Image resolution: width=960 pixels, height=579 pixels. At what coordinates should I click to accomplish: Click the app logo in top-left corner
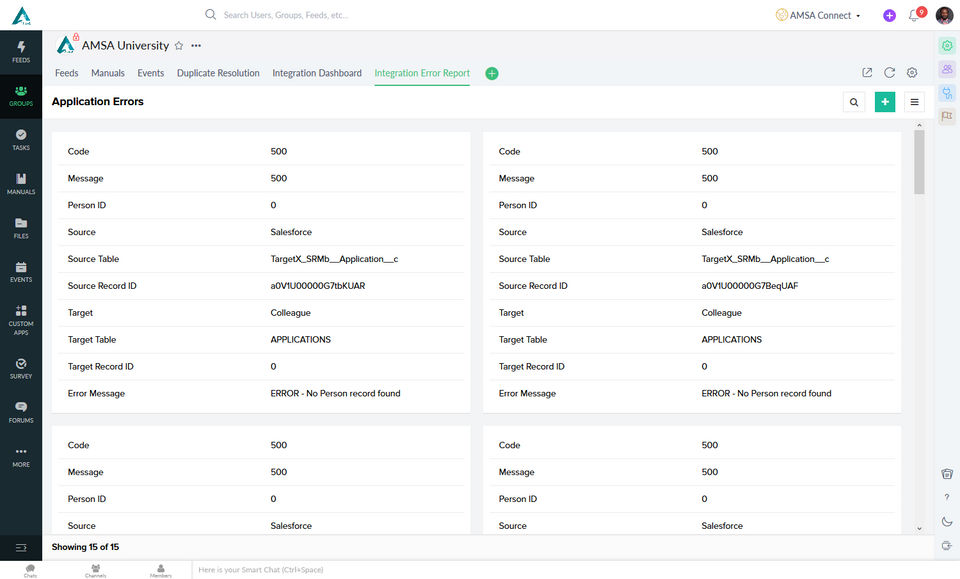21,16
